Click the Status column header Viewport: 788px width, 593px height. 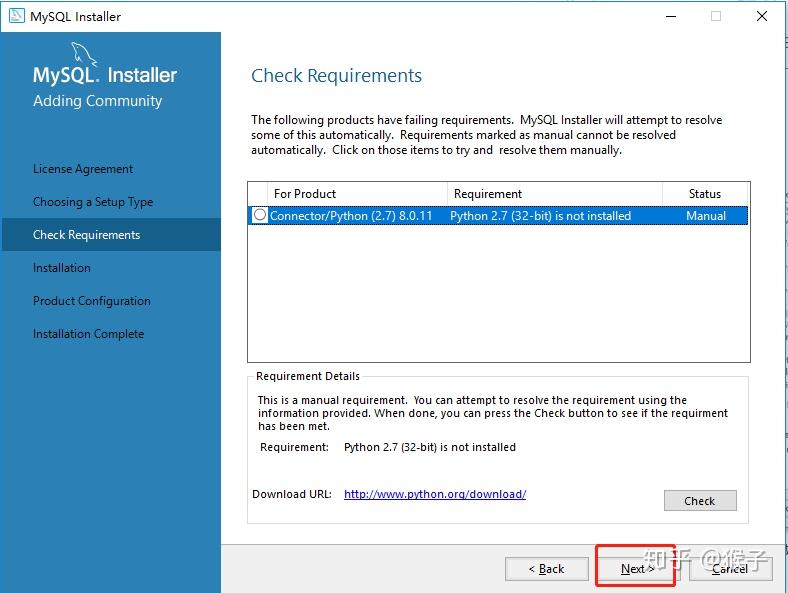click(705, 194)
